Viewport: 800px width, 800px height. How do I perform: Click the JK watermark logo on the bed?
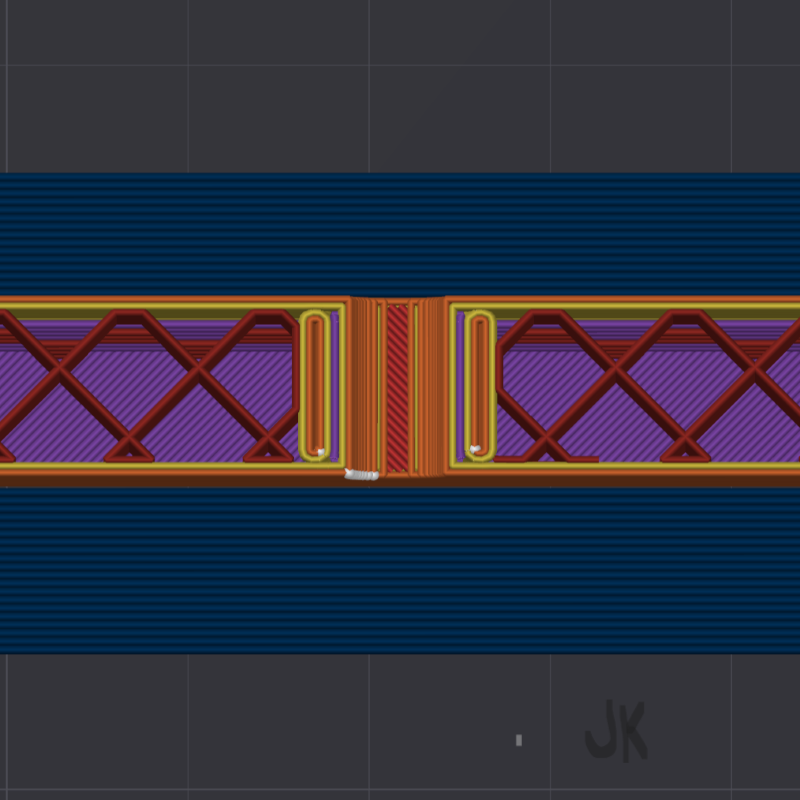pos(616,731)
